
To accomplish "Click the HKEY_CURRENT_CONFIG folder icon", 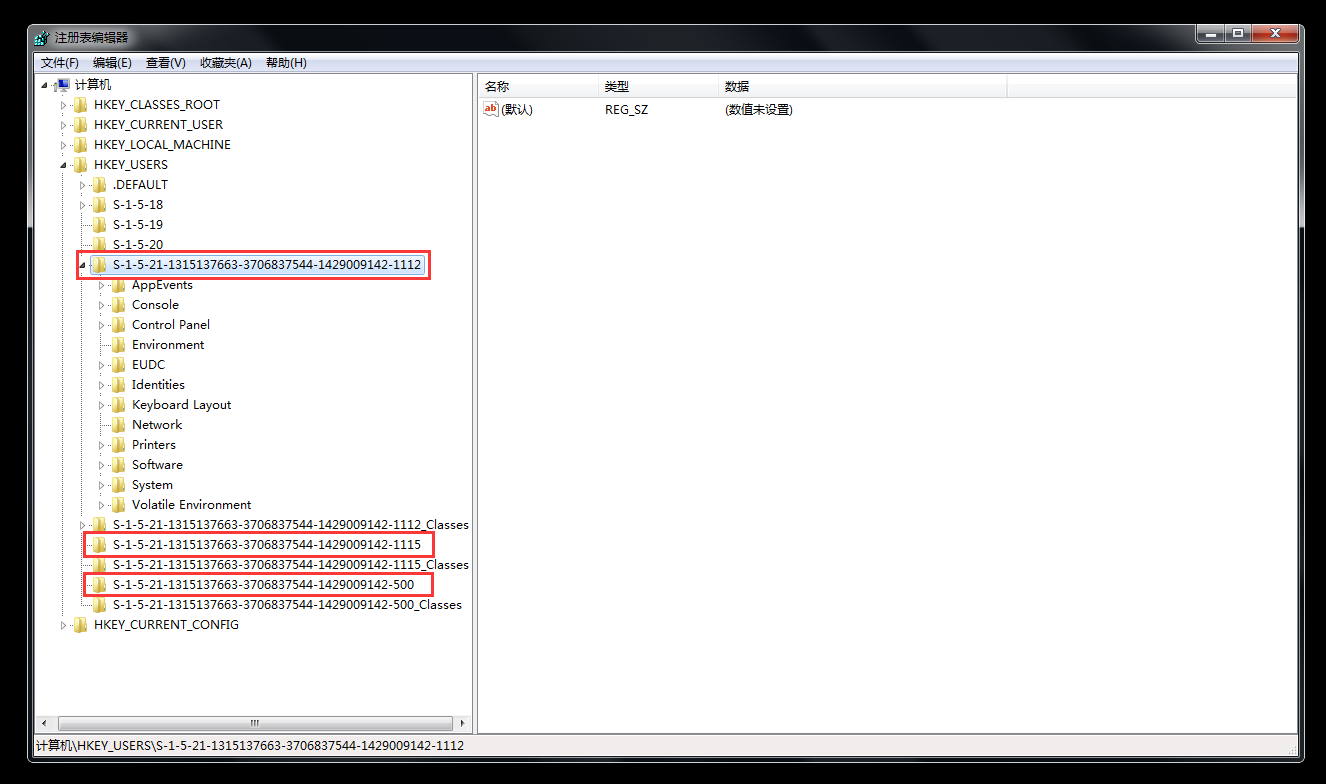I will [80, 625].
